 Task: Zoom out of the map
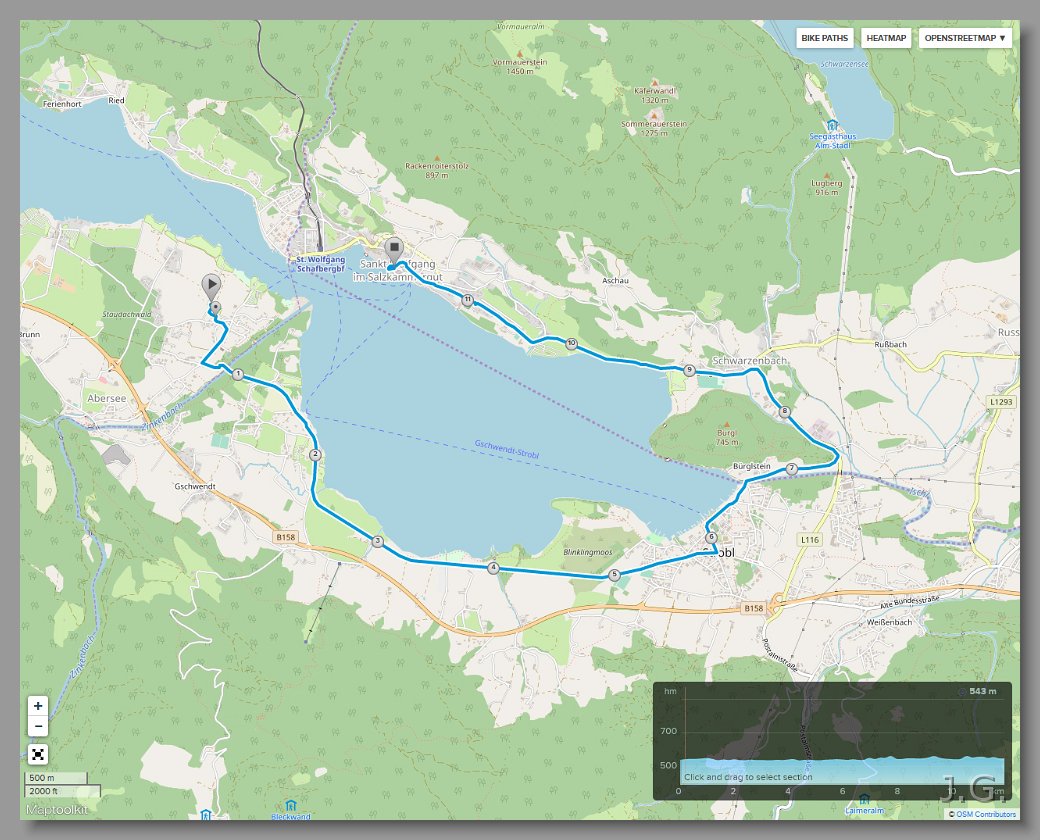point(38,726)
